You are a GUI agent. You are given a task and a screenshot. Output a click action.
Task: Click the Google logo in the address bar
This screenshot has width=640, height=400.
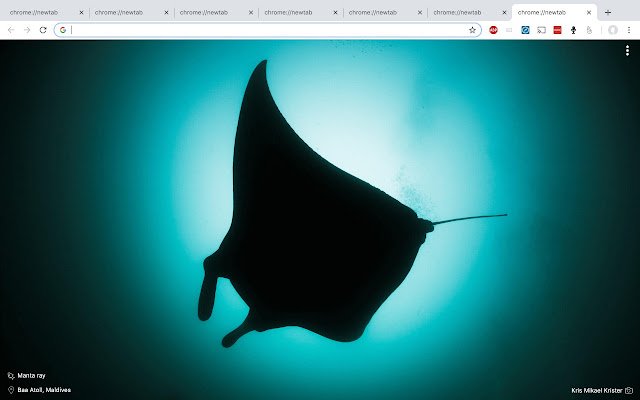[63, 30]
